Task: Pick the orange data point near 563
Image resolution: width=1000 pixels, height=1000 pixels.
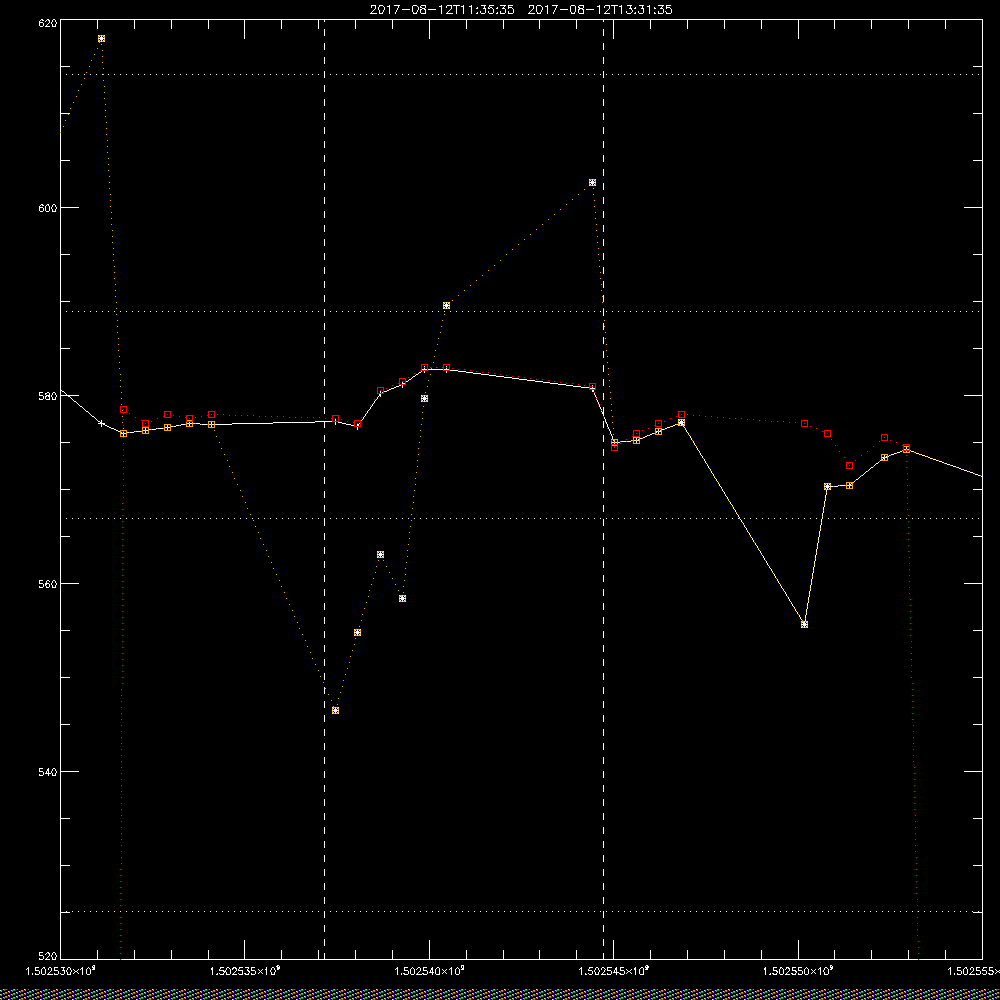Action: pos(381,554)
